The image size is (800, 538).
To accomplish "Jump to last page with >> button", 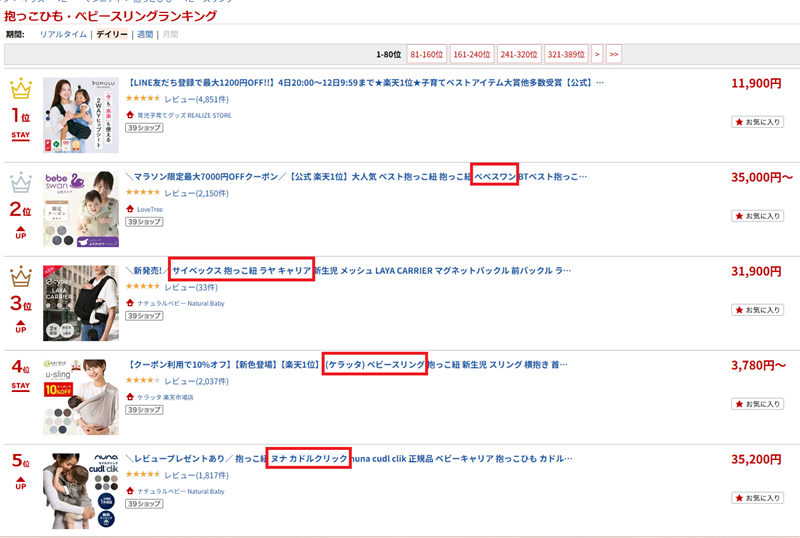I will [614, 54].
